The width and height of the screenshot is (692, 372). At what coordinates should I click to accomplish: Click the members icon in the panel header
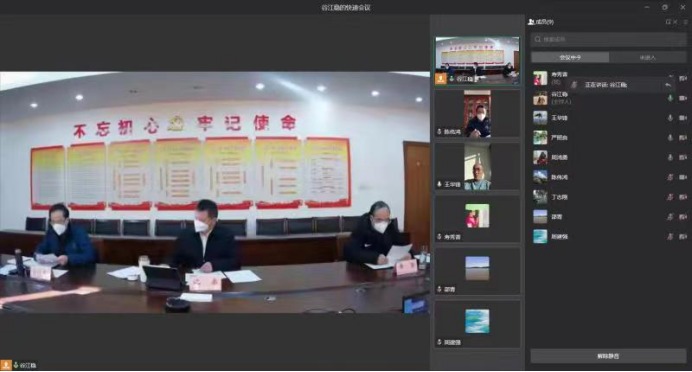tap(531, 22)
